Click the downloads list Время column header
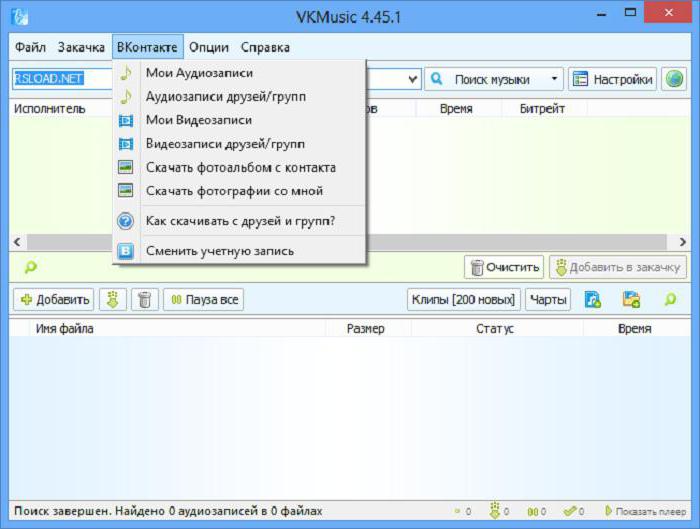Screen dimensions: 700x529 point(634,329)
